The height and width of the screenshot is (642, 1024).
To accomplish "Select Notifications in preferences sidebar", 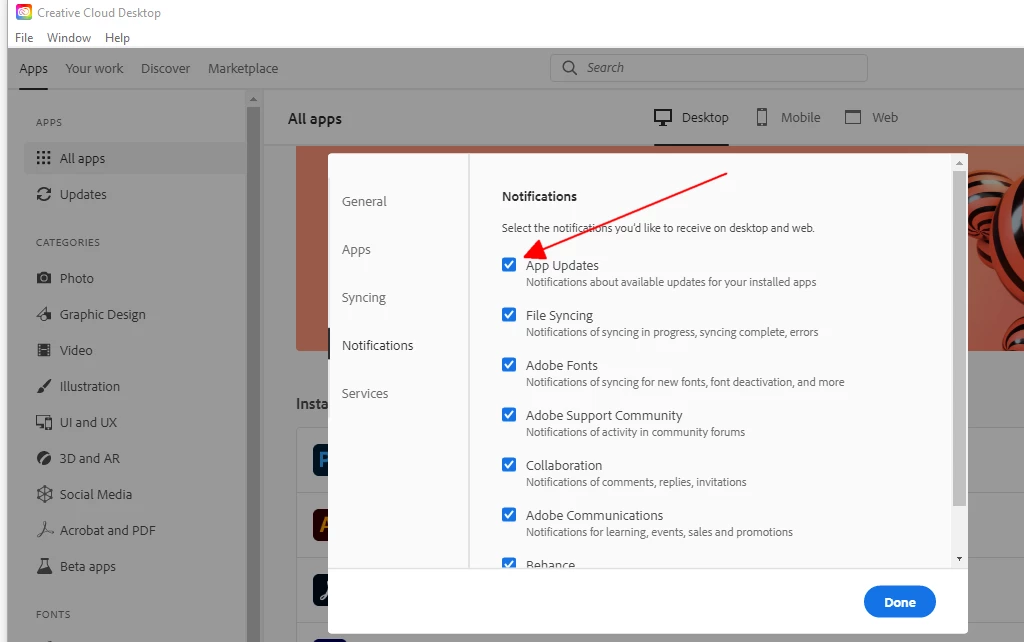I will (x=377, y=345).
